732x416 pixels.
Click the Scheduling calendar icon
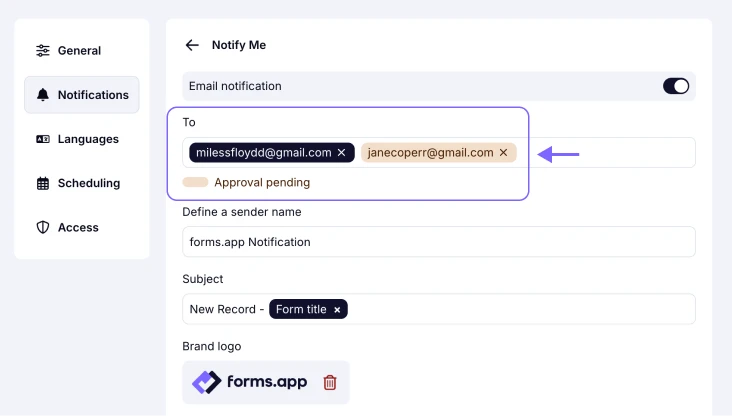43,183
